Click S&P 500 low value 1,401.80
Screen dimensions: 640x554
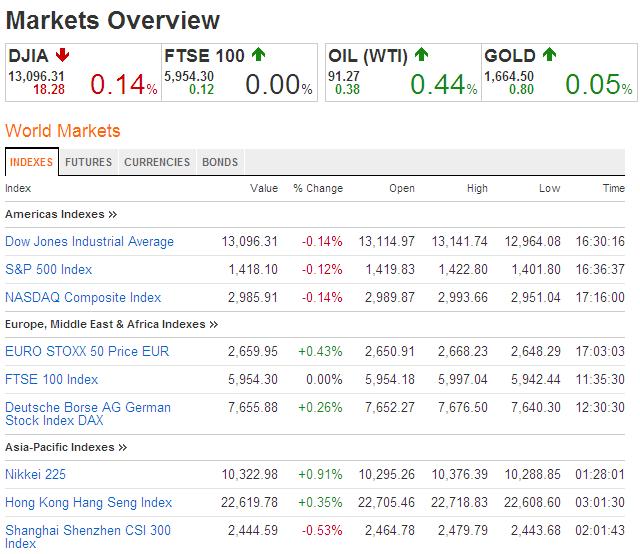pos(536,269)
